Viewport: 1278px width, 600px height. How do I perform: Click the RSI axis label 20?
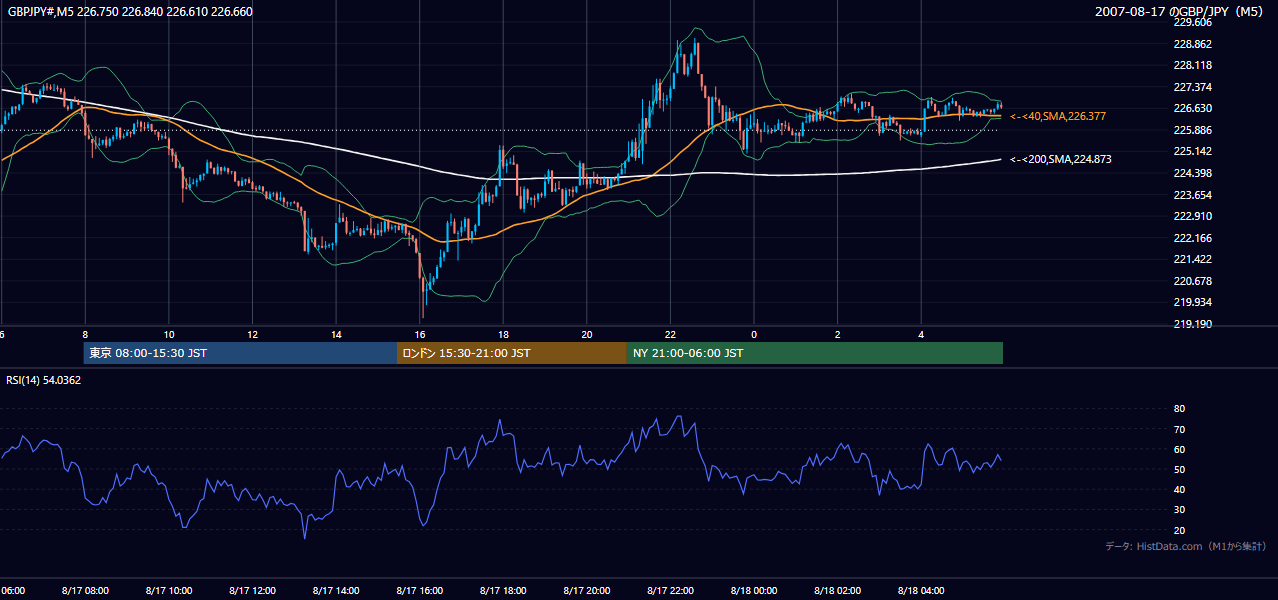click(x=1179, y=530)
